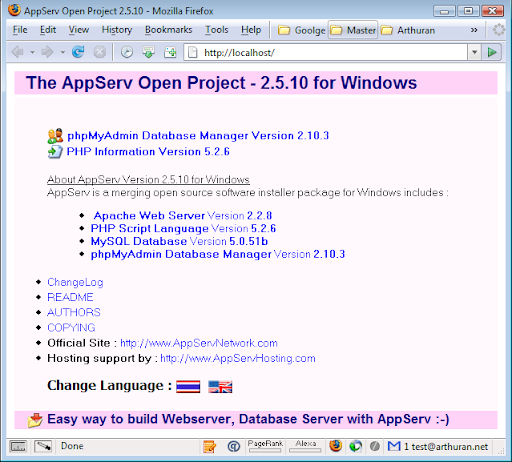Open the clock history toolbar icon
This screenshot has height=462, width=512.
pos(127,52)
